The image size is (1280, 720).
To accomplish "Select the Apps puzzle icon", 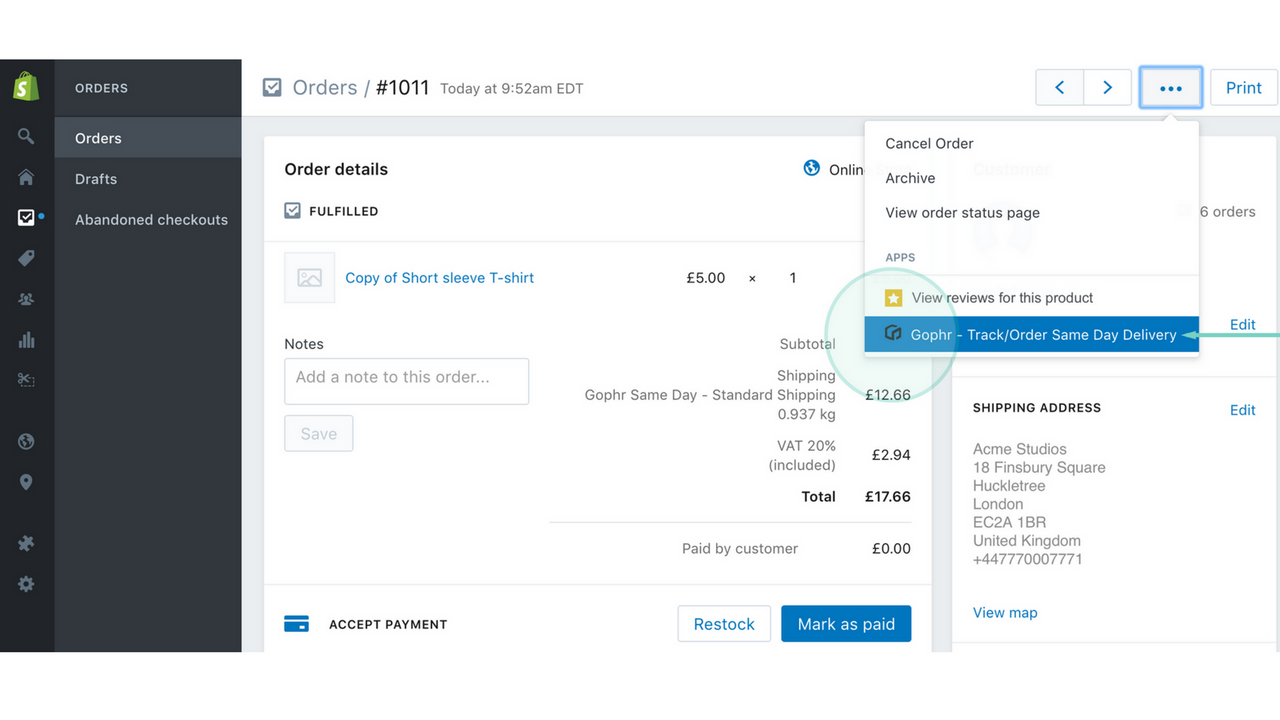I will 27,543.
